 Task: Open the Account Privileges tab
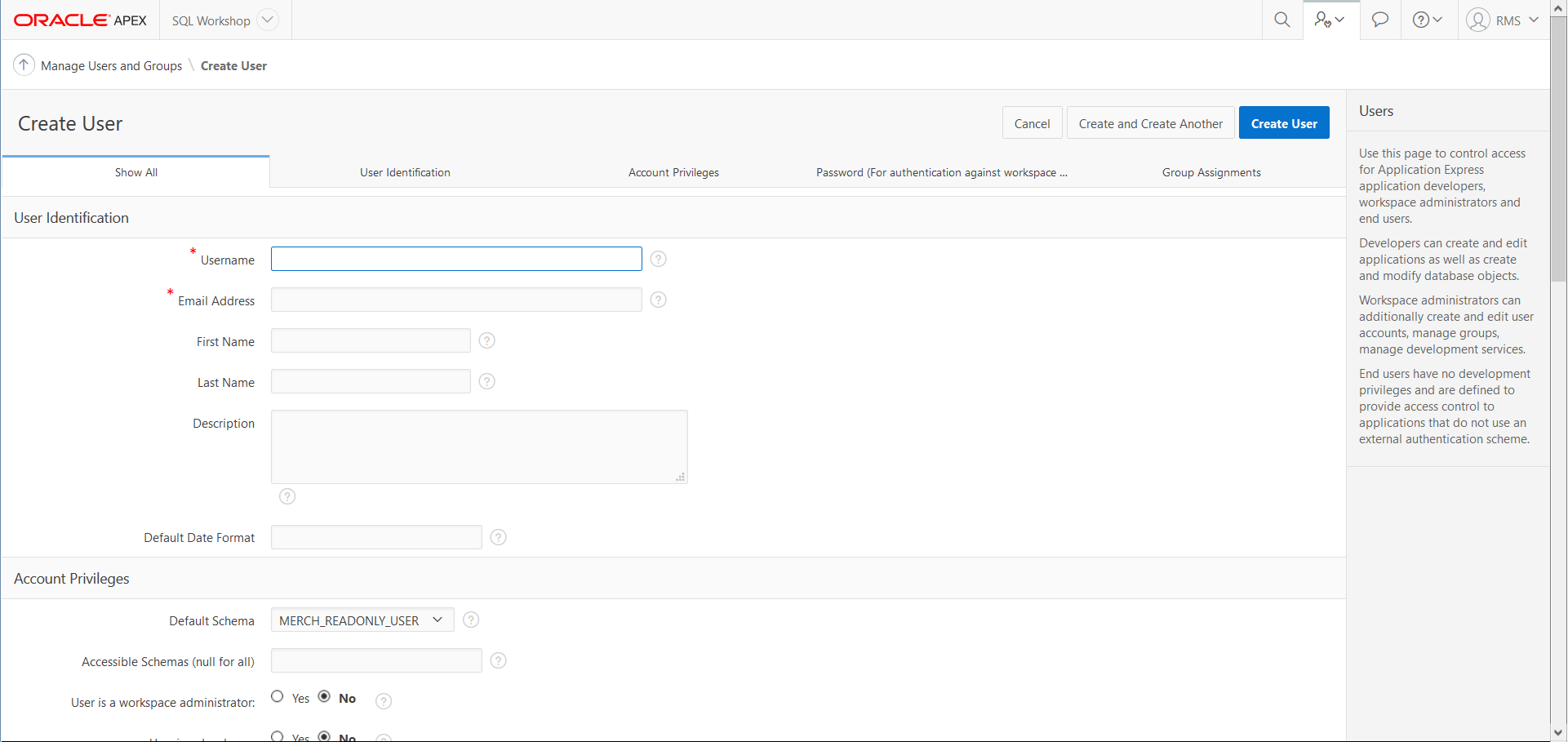[673, 172]
